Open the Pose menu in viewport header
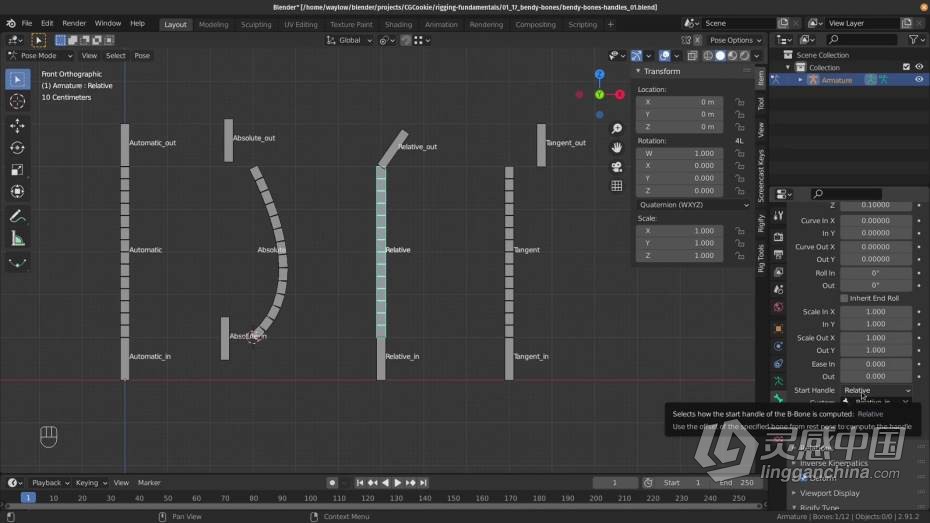 (142, 56)
